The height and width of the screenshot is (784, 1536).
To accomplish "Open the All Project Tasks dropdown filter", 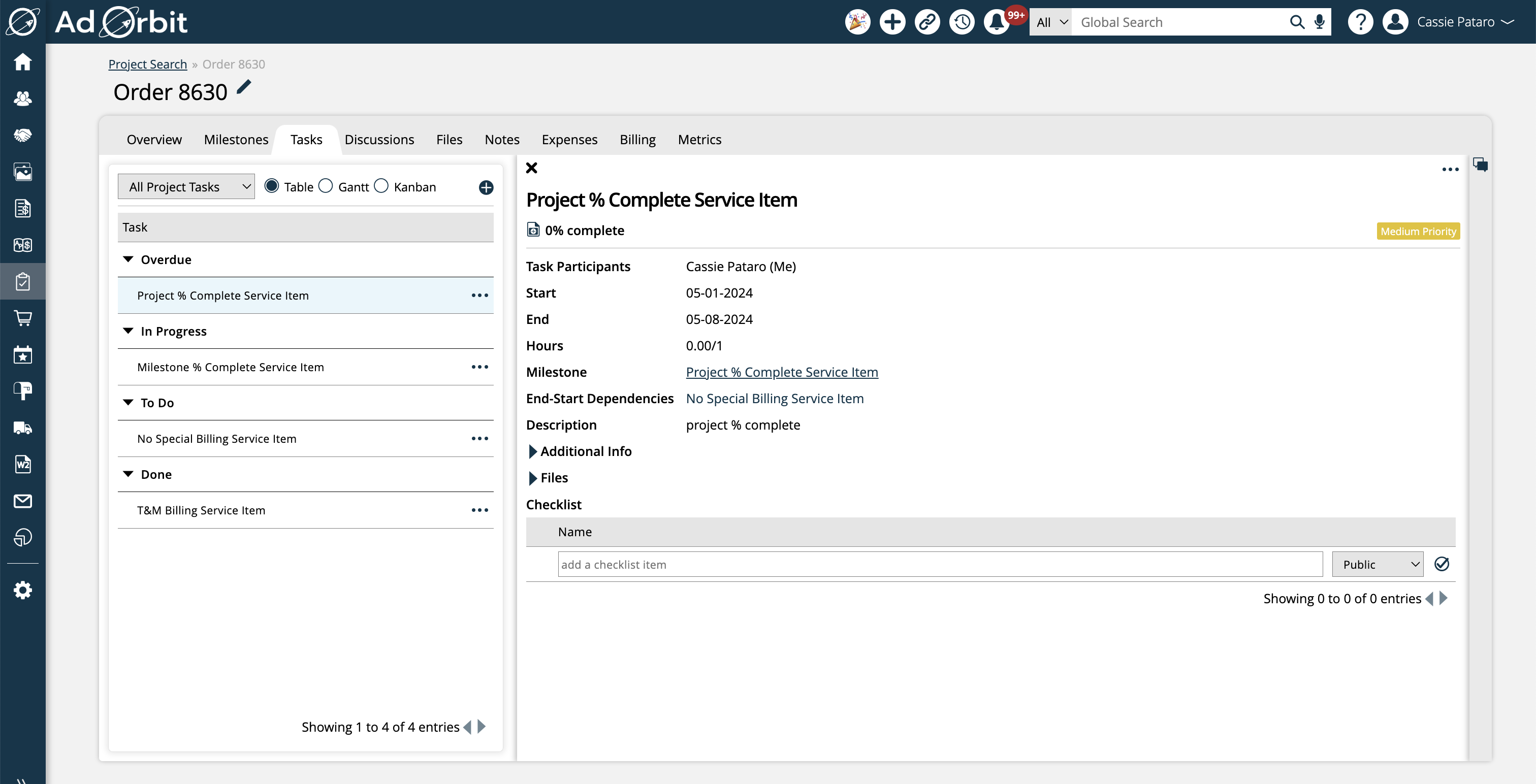I will click(188, 186).
